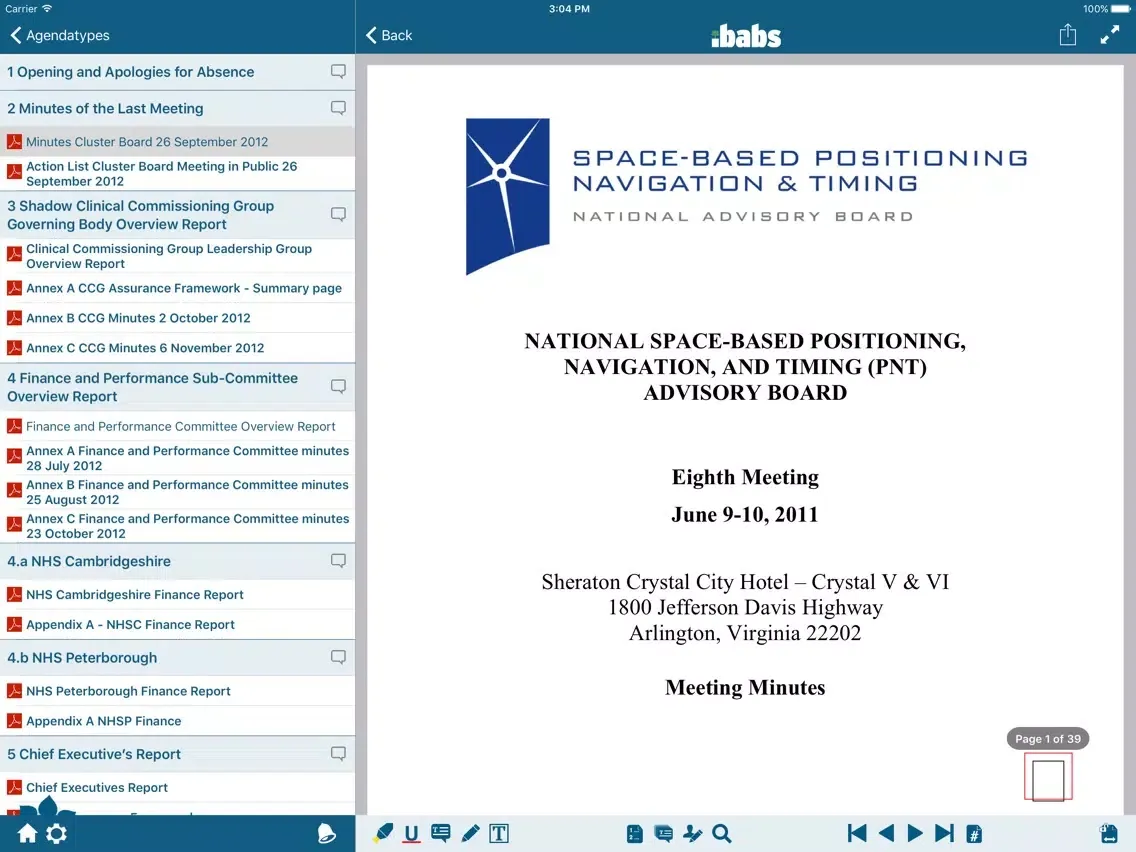The image size is (1136, 852).
Task: Share the document using the share icon
Action: (1068, 35)
